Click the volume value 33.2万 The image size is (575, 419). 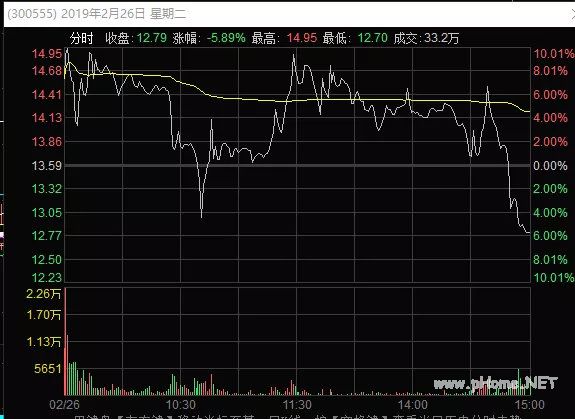tap(442, 38)
